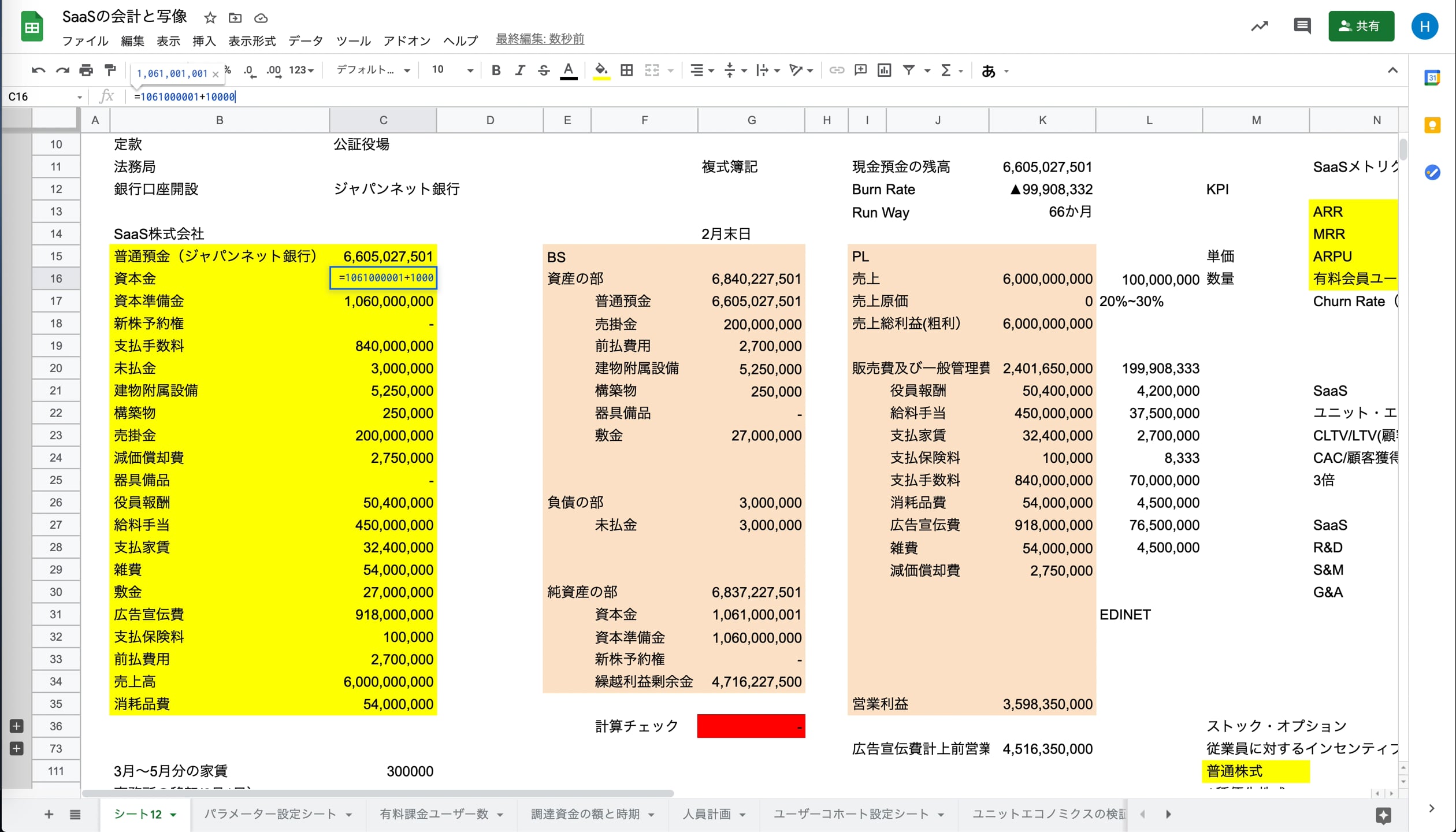Open the データ menu

click(305, 40)
